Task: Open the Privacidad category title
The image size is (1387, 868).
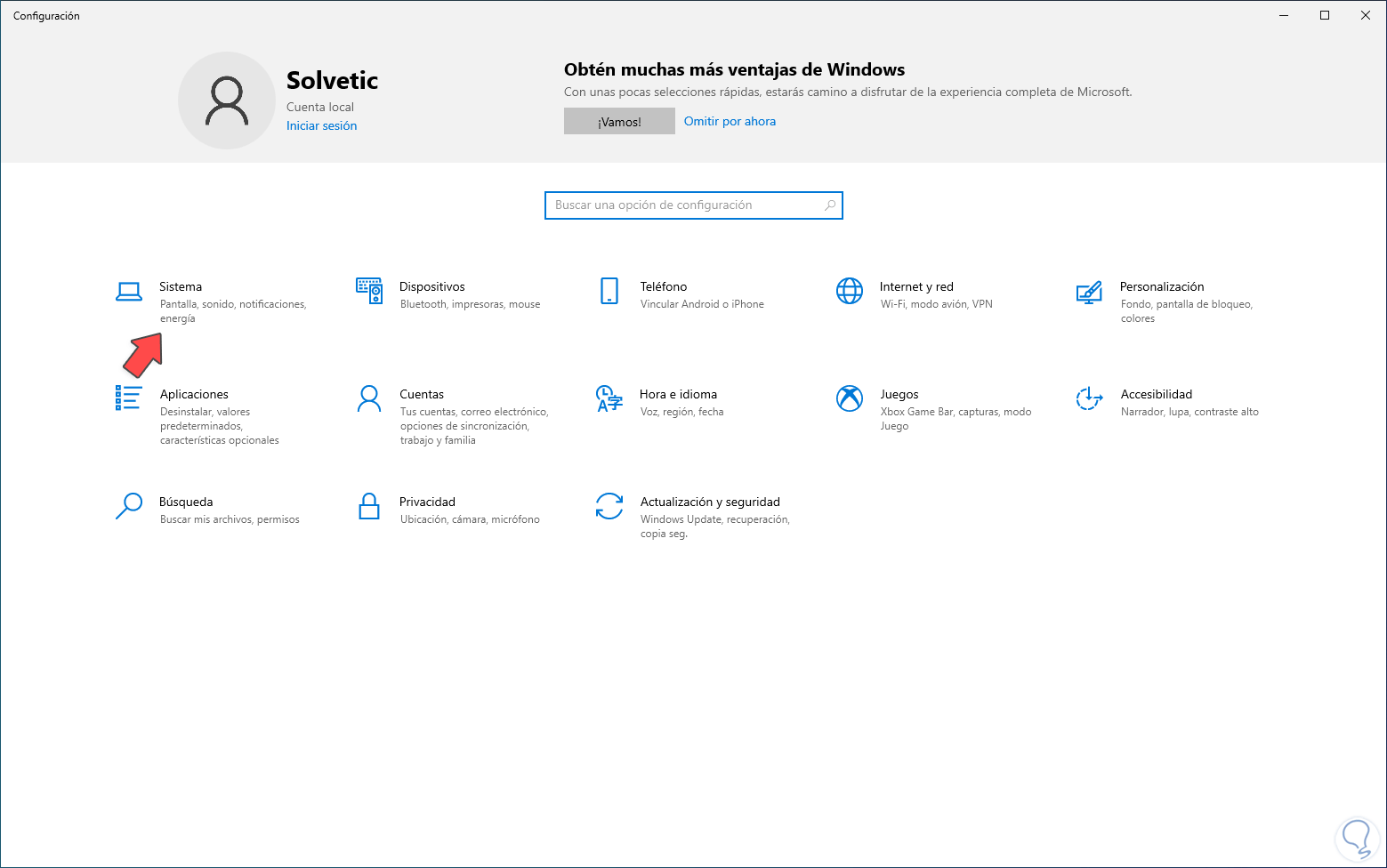Action: [427, 502]
